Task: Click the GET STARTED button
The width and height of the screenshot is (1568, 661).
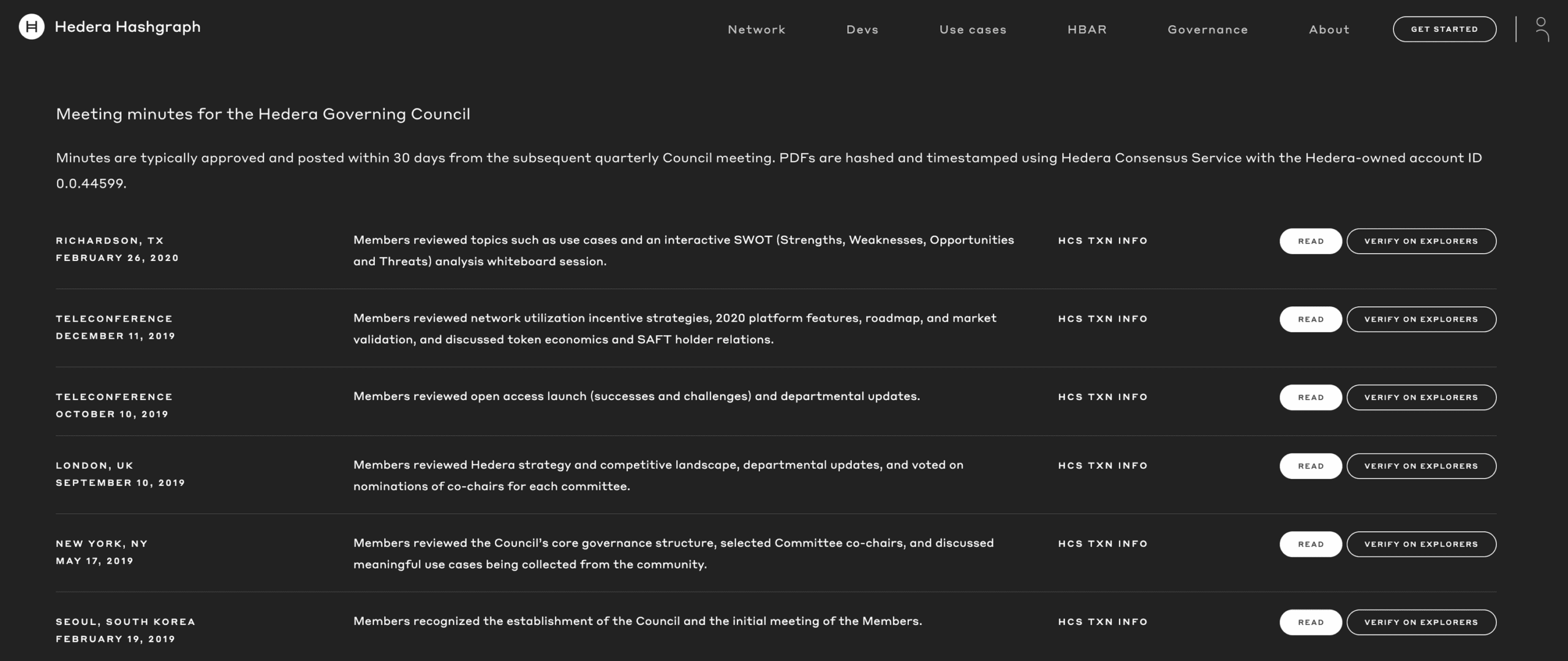Action: [x=1444, y=28]
